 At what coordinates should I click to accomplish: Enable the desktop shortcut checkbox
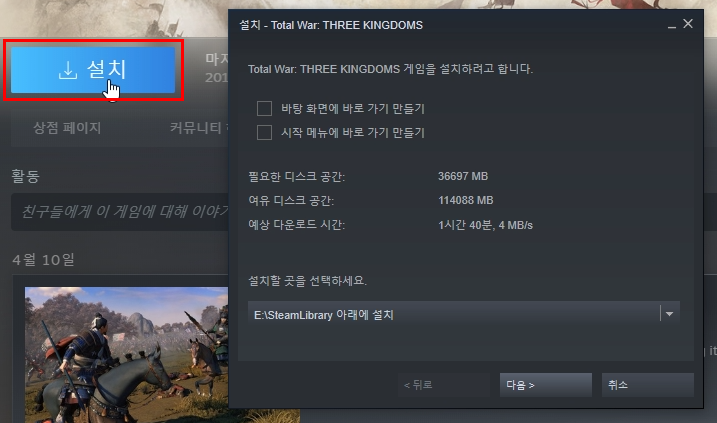click(264, 108)
